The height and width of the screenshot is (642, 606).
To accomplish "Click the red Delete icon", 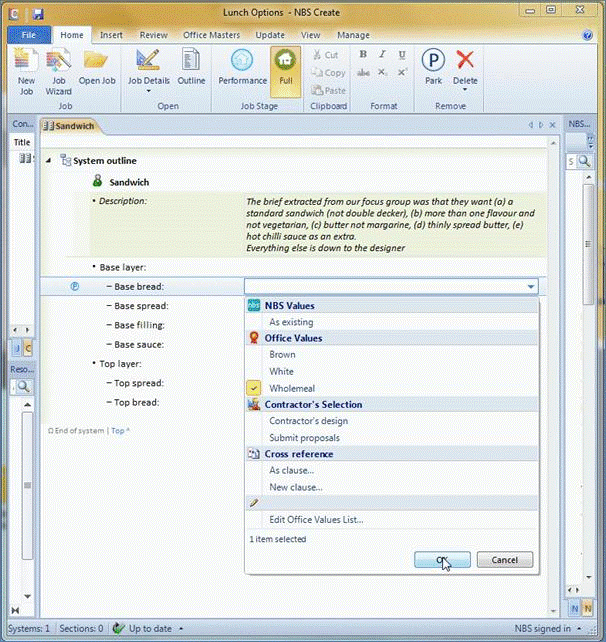I will [465, 60].
